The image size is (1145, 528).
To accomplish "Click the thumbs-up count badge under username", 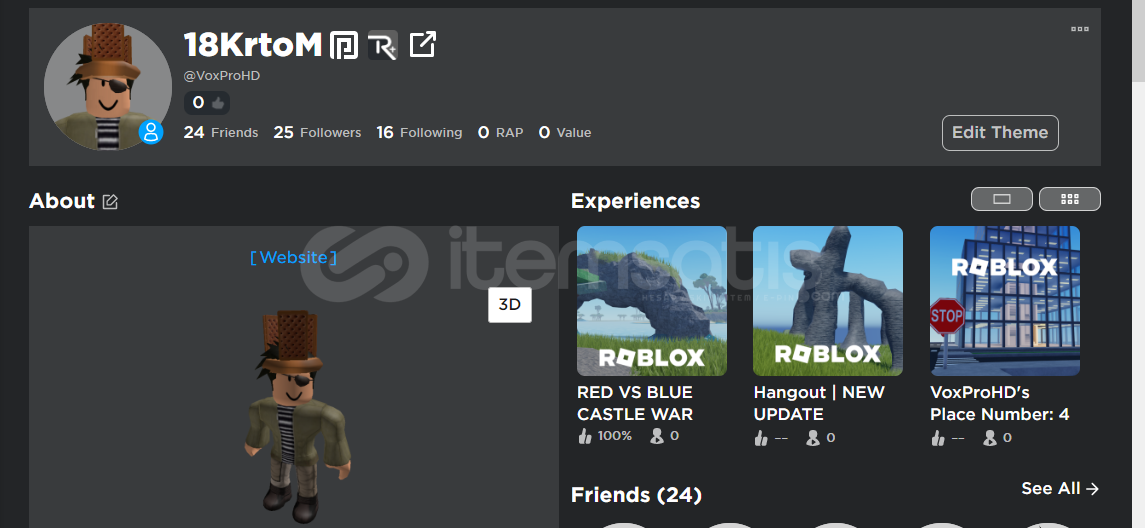I will (207, 103).
